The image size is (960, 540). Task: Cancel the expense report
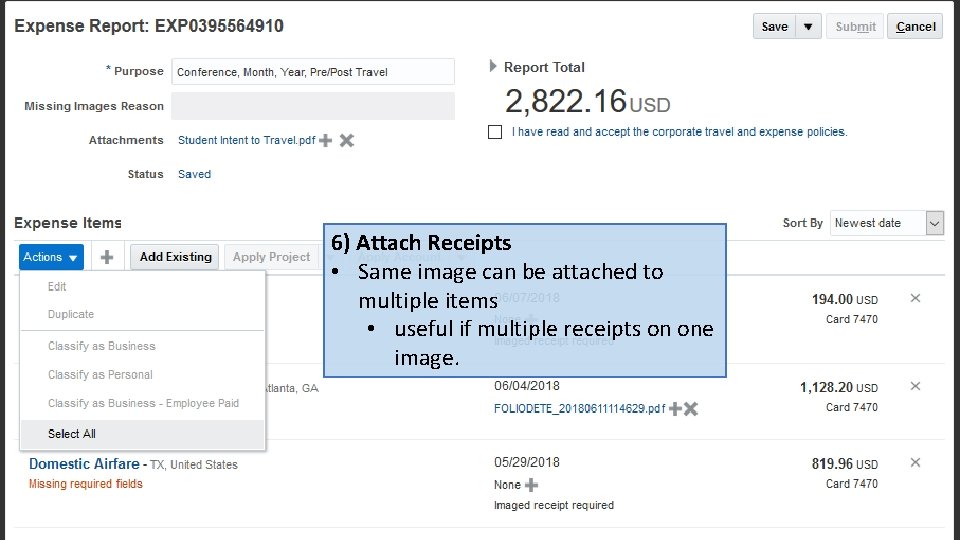(915, 26)
